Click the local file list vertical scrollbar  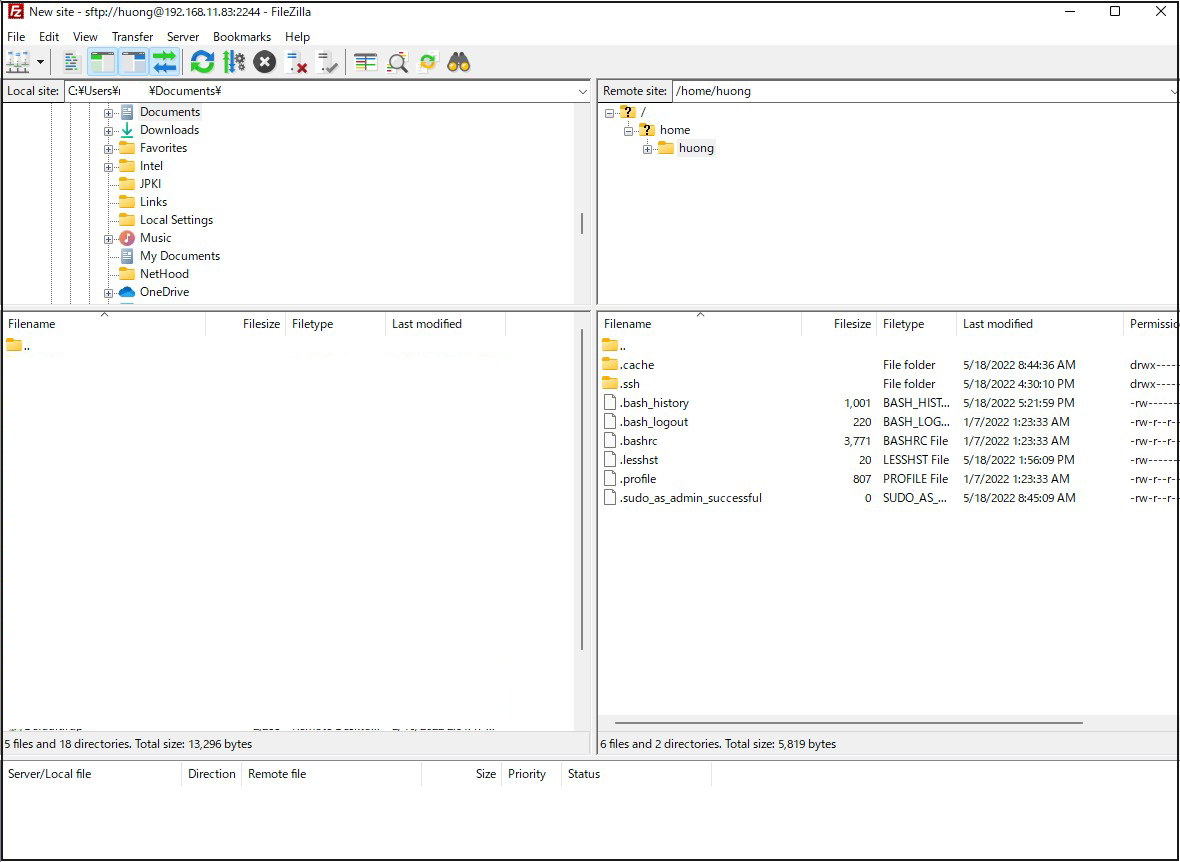click(582, 489)
